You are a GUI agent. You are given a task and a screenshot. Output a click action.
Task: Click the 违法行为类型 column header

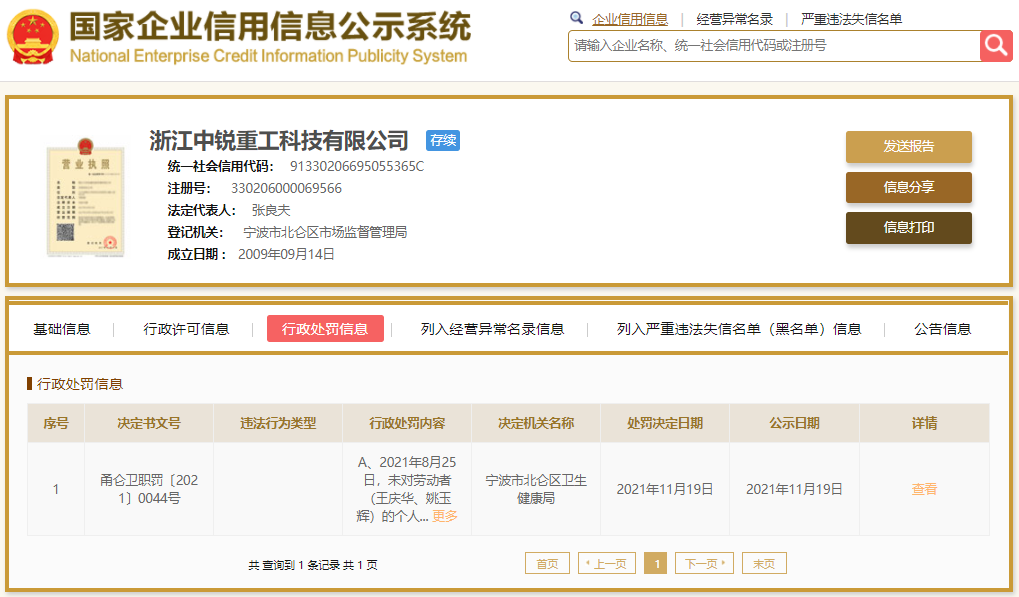278,424
